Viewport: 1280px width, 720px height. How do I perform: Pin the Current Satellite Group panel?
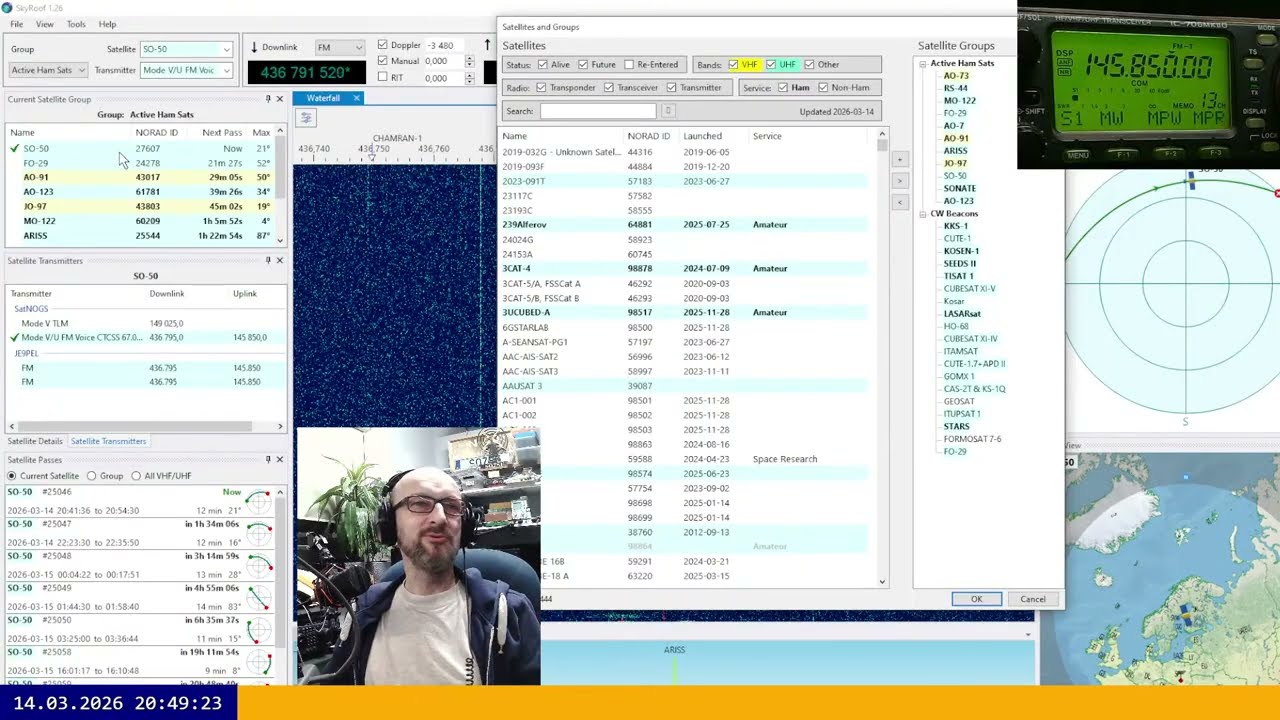268,99
